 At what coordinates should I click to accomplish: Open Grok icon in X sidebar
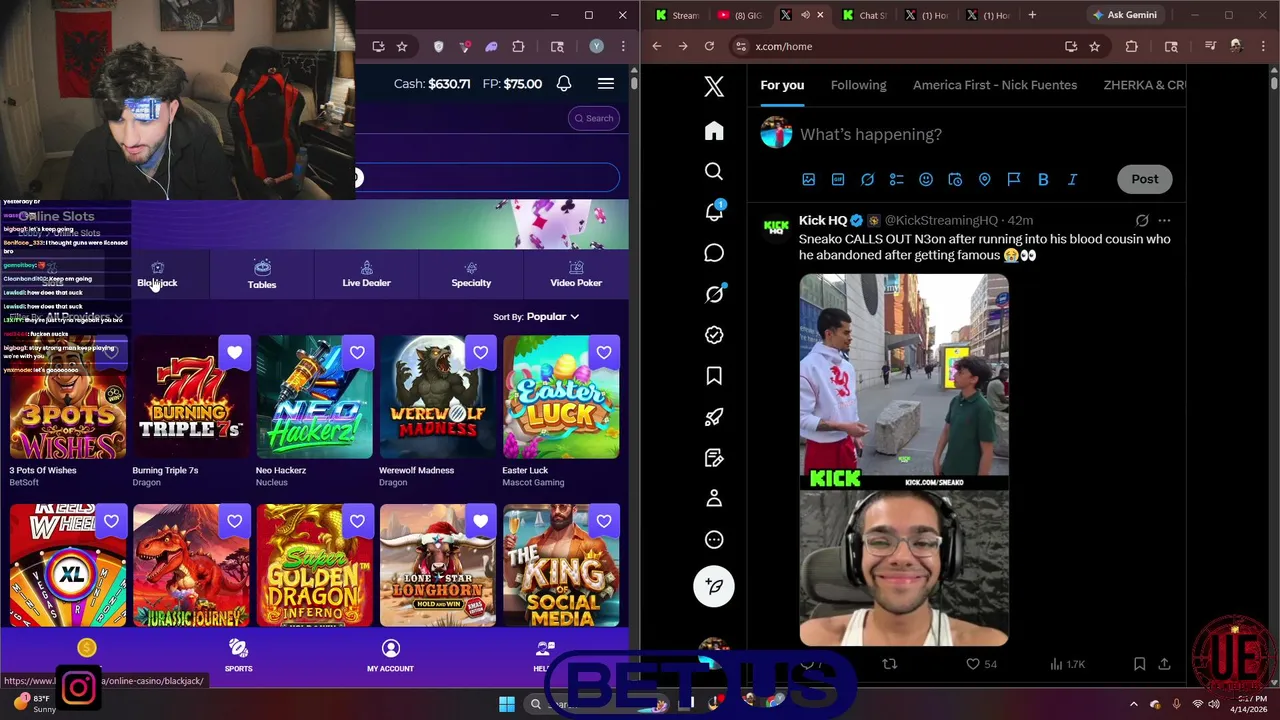click(x=714, y=294)
